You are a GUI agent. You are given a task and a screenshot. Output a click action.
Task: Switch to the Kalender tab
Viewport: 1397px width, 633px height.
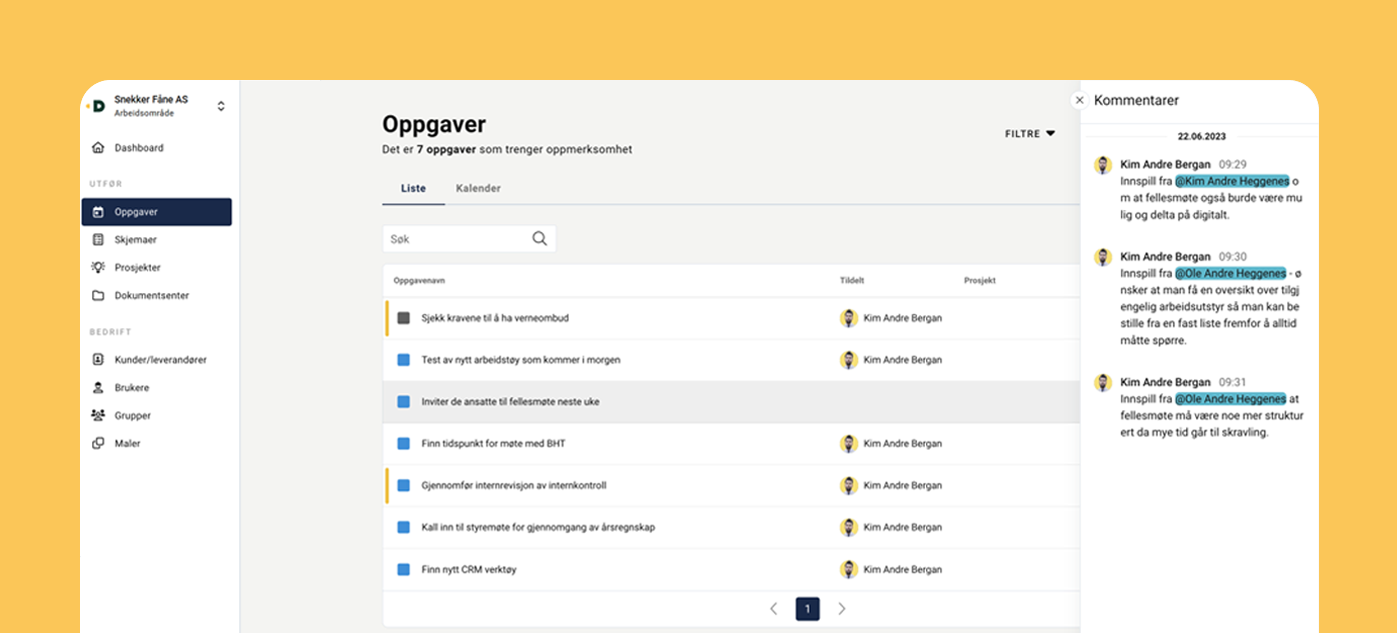tap(478, 188)
